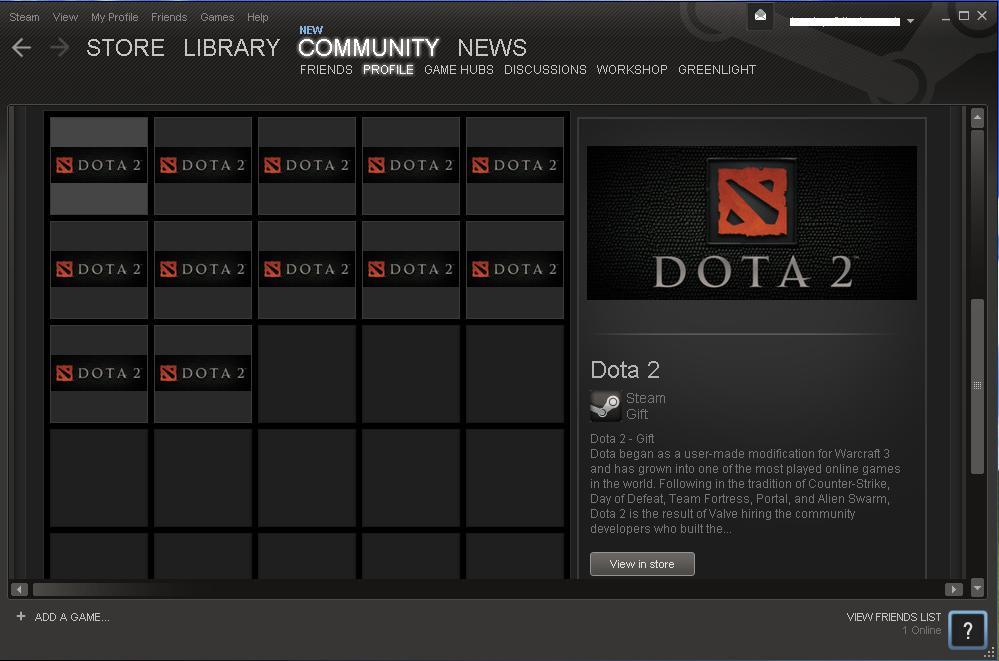Image resolution: width=999 pixels, height=661 pixels.
Task: Select the second Dota 2 gift in row three
Action: point(203,374)
